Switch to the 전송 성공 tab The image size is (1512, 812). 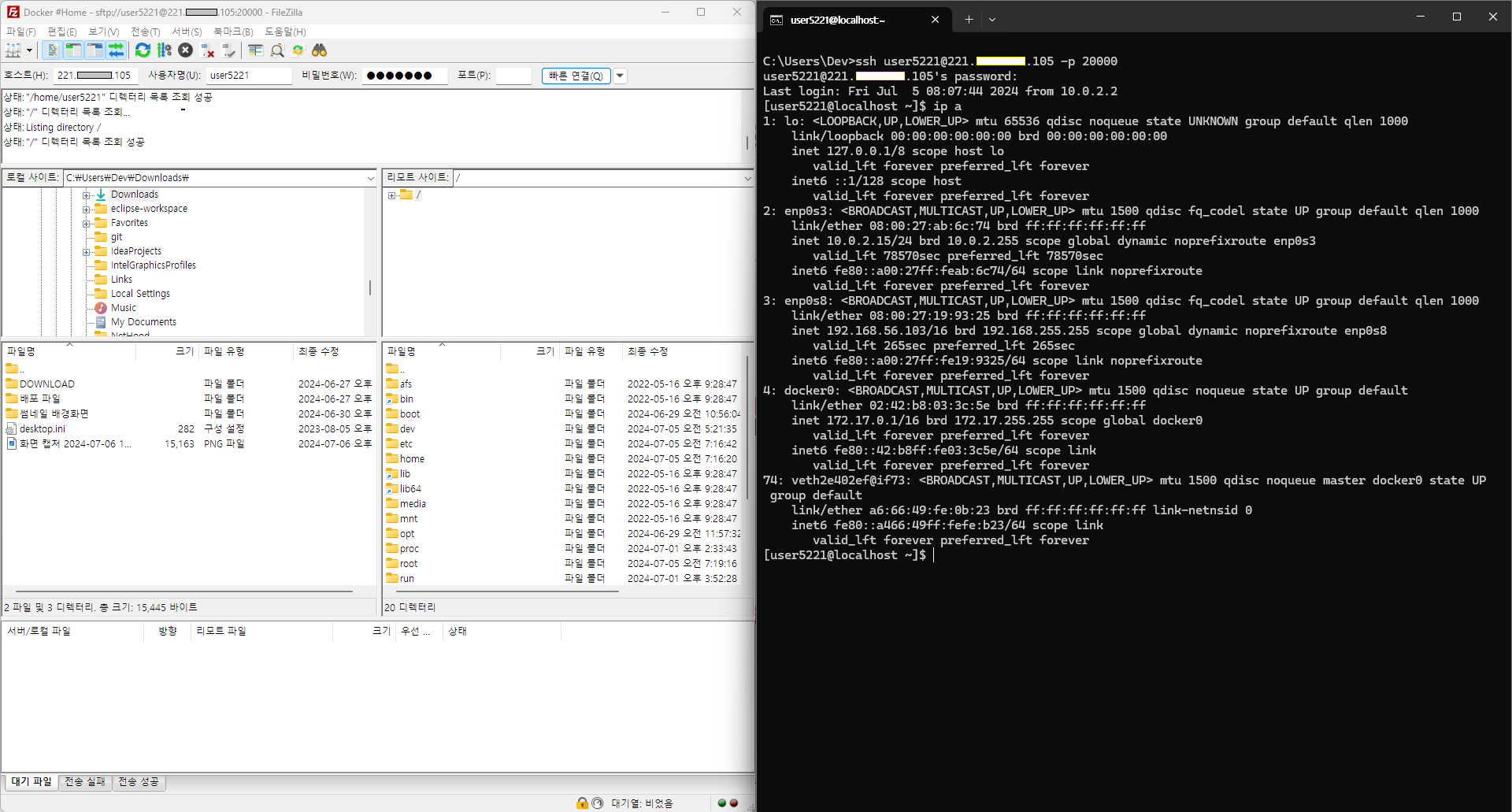click(139, 781)
